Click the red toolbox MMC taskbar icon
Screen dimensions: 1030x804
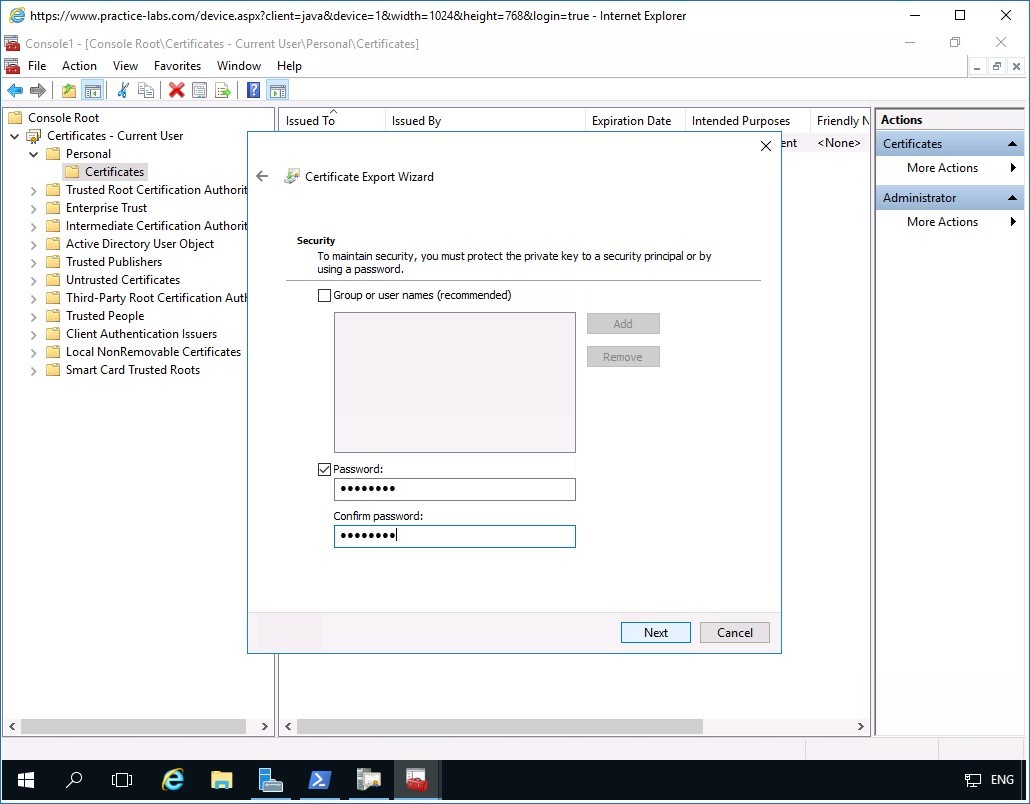[x=416, y=780]
